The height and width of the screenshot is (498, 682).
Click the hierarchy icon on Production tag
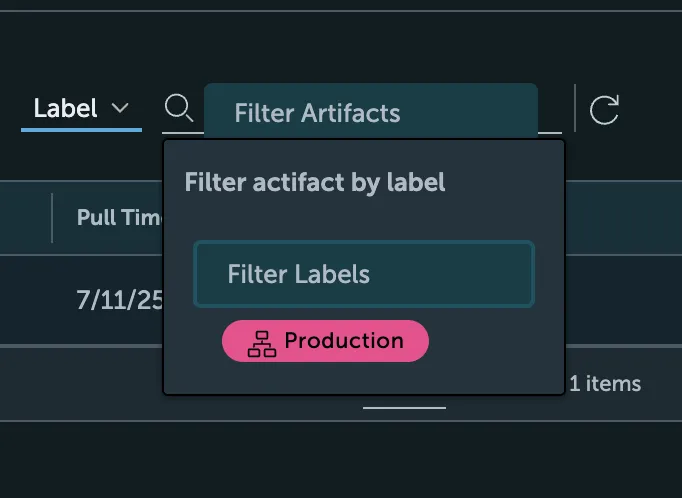[261, 342]
